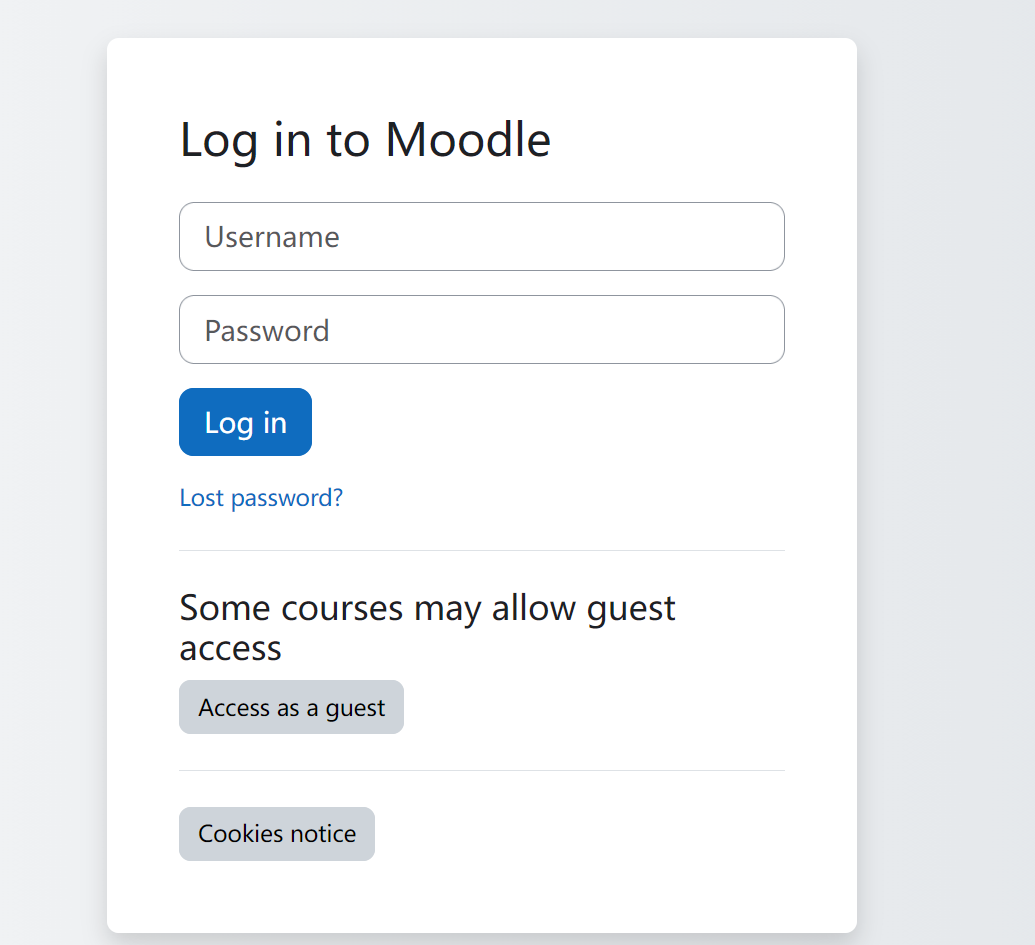Viewport: 1035px width, 945px height.
Task: Choose Access as a guest
Action: (x=291, y=708)
